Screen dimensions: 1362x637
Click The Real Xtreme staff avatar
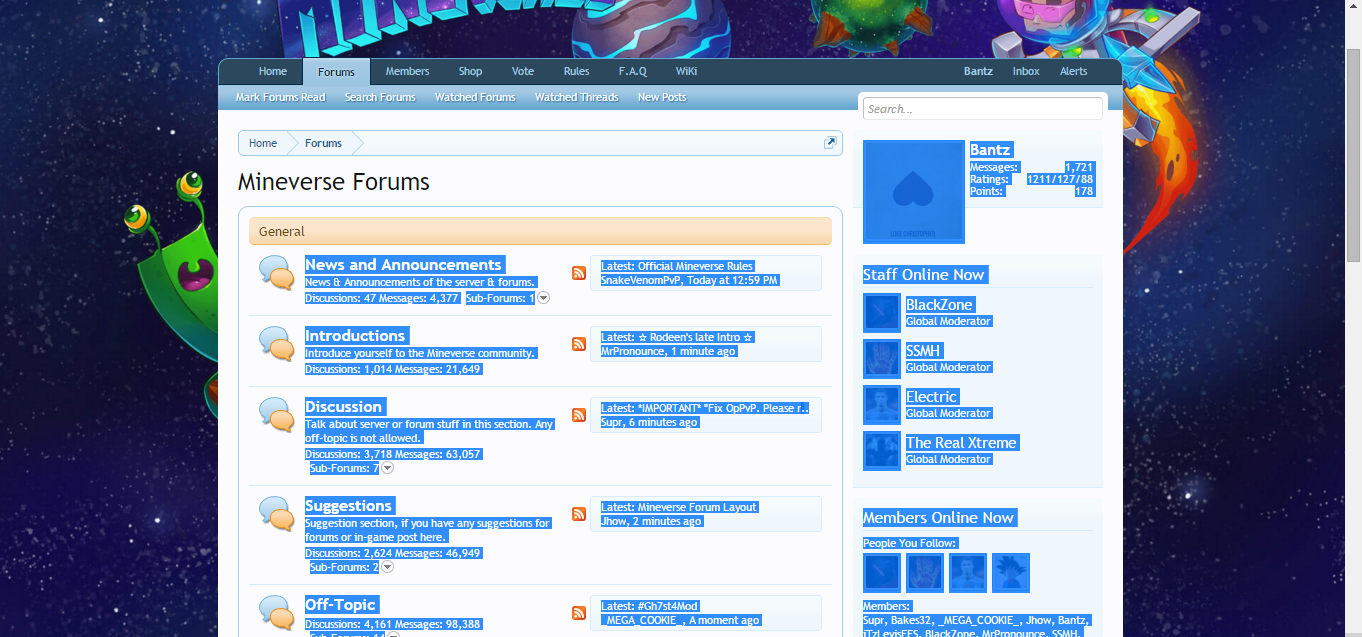click(x=882, y=451)
